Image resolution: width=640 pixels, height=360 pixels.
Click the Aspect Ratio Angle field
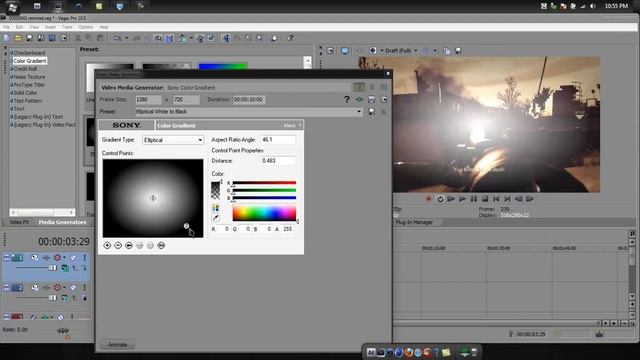278,140
